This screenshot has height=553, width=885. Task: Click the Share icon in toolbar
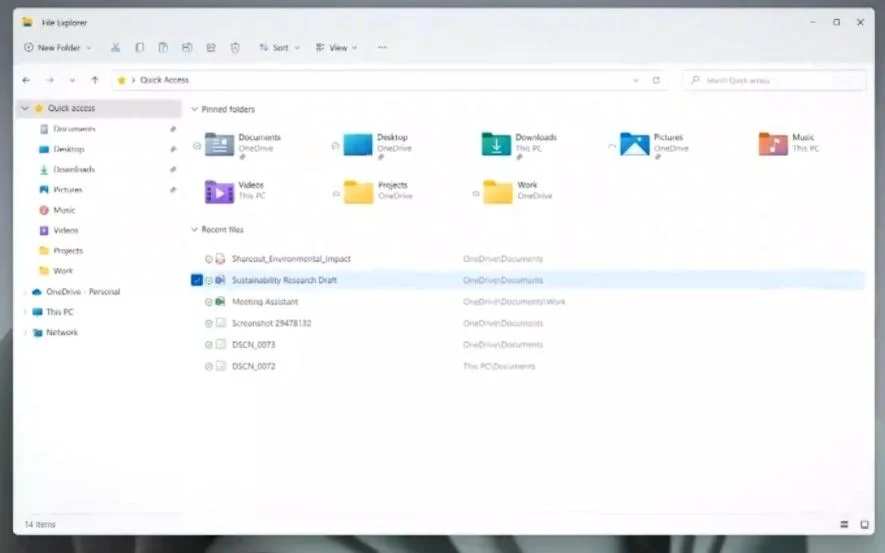[x=211, y=48]
